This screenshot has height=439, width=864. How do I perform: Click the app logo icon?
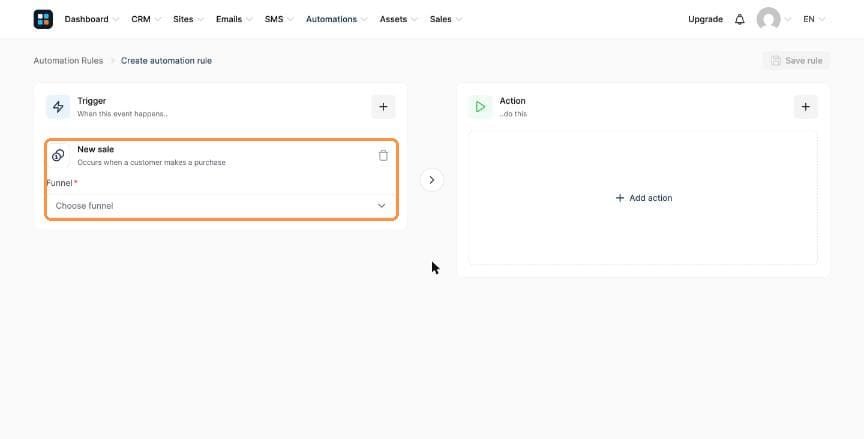coord(43,19)
